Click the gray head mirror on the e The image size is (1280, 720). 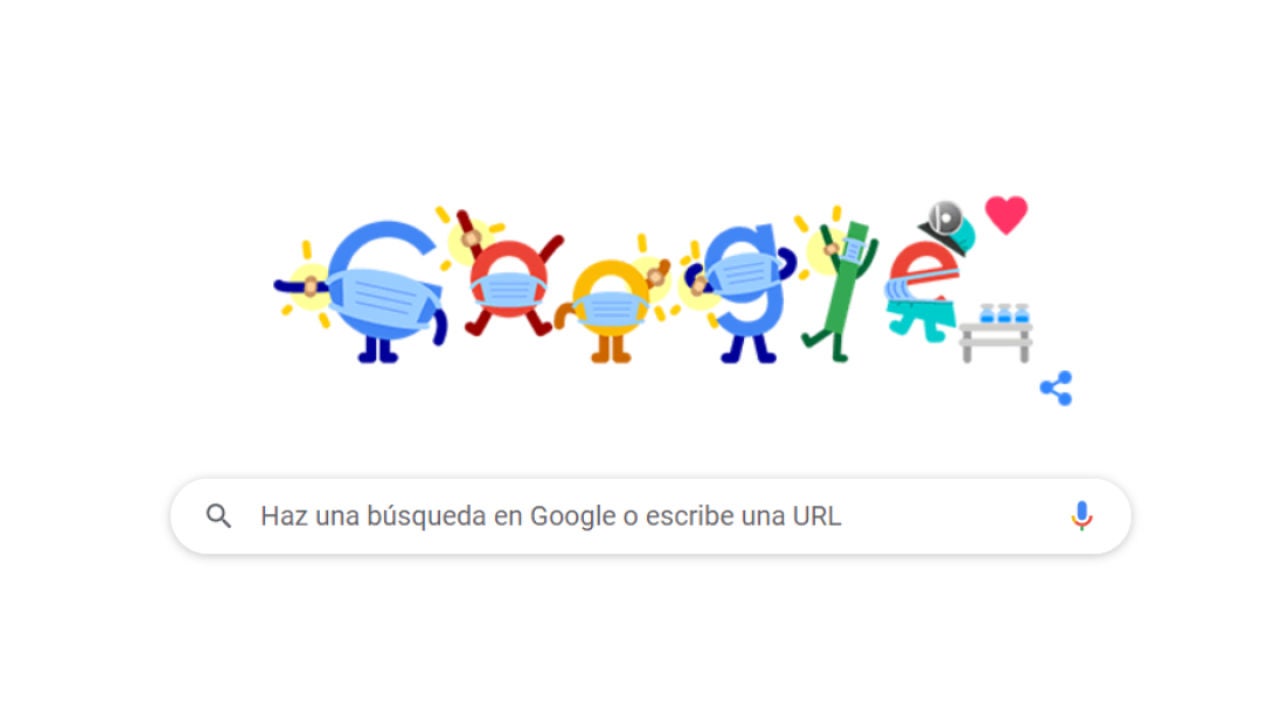pyautogui.click(x=943, y=216)
